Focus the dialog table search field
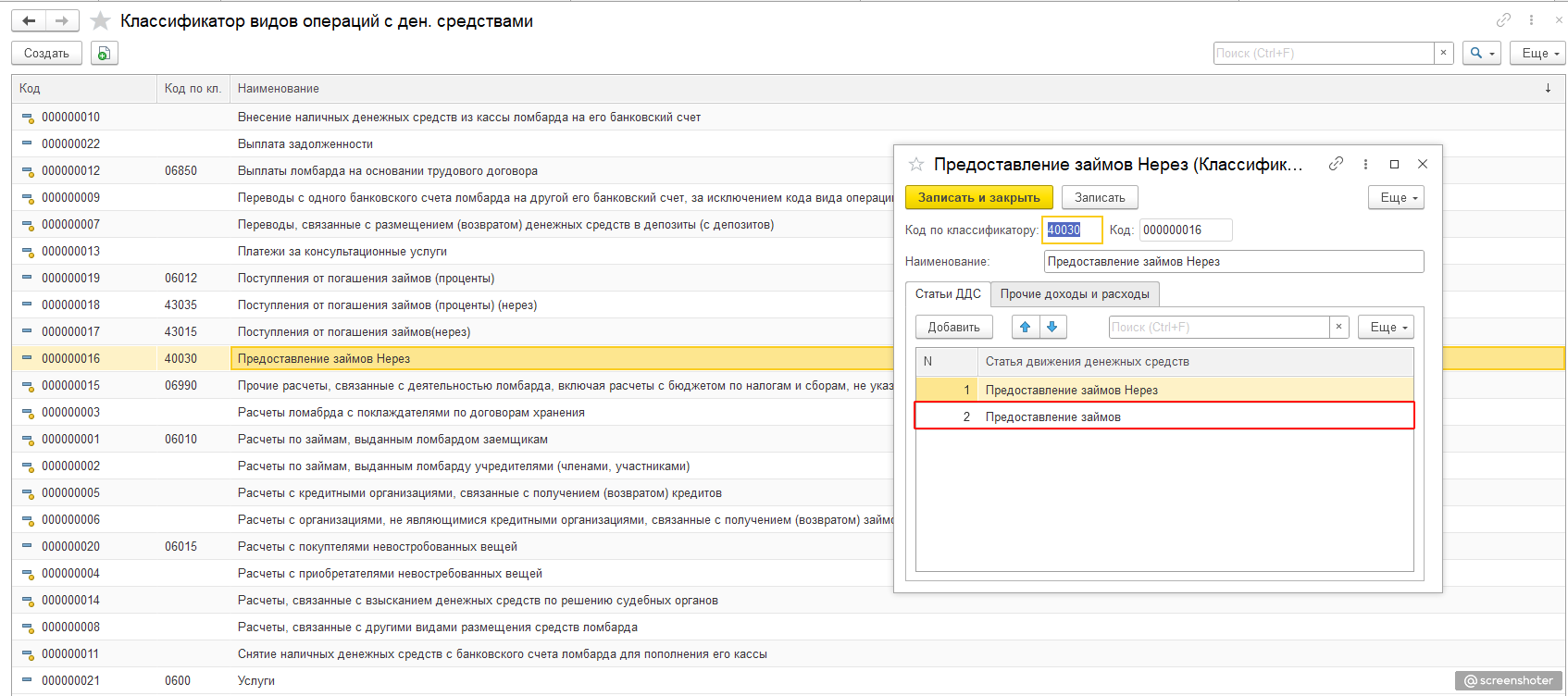 tap(1219, 327)
